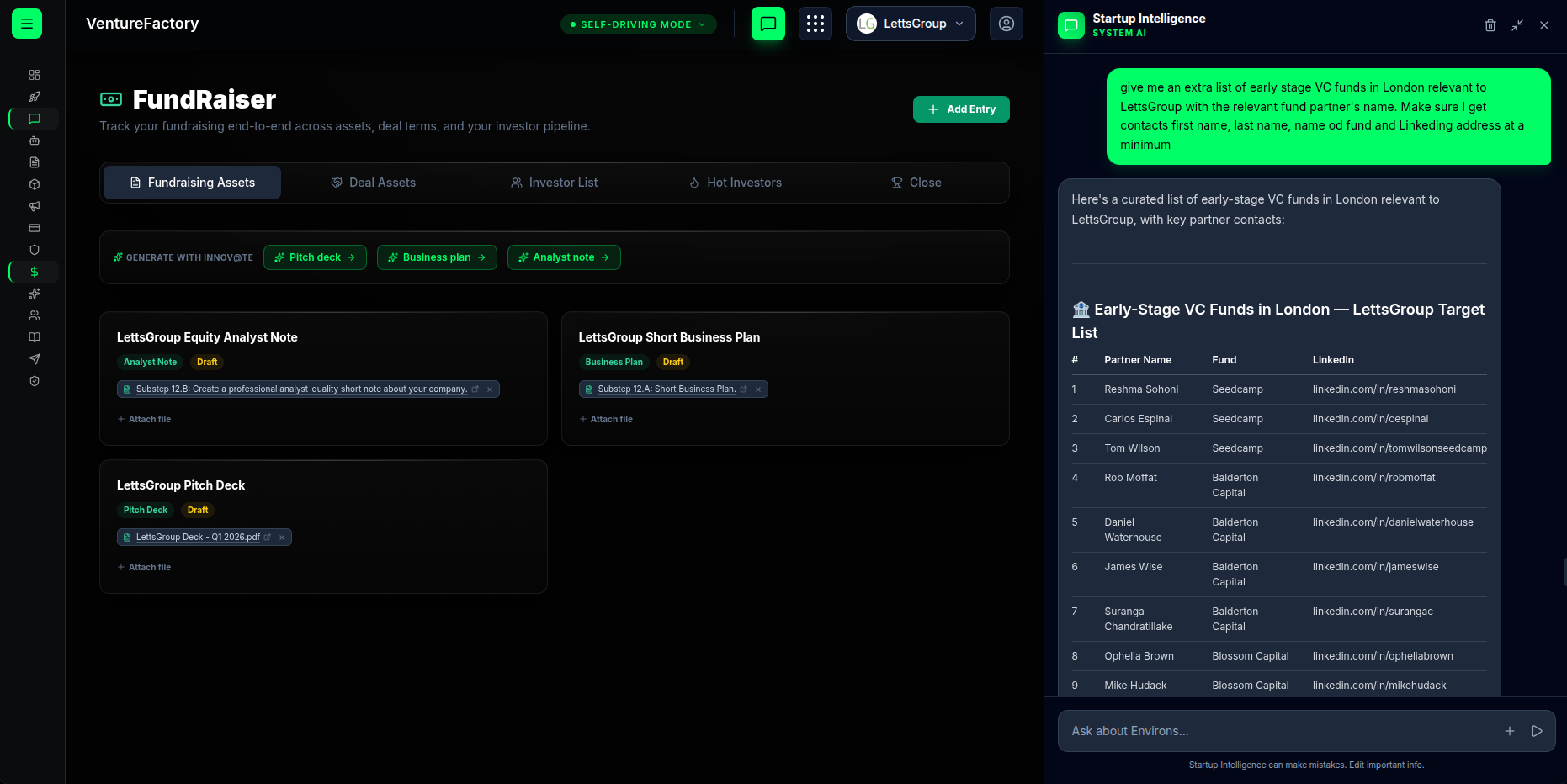This screenshot has height=784, width=1567.
Task: Open linkedin.com/in/robmoffat link
Action: tap(1373, 478)
